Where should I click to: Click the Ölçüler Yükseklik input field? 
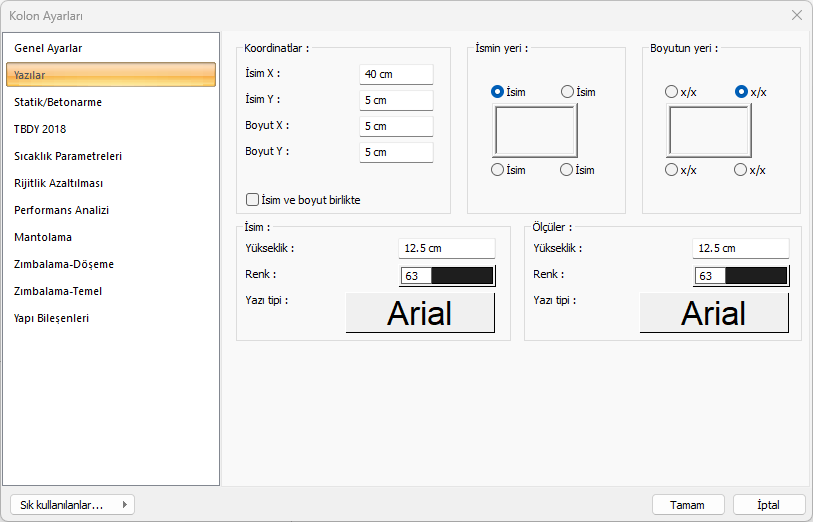[739, 249]
